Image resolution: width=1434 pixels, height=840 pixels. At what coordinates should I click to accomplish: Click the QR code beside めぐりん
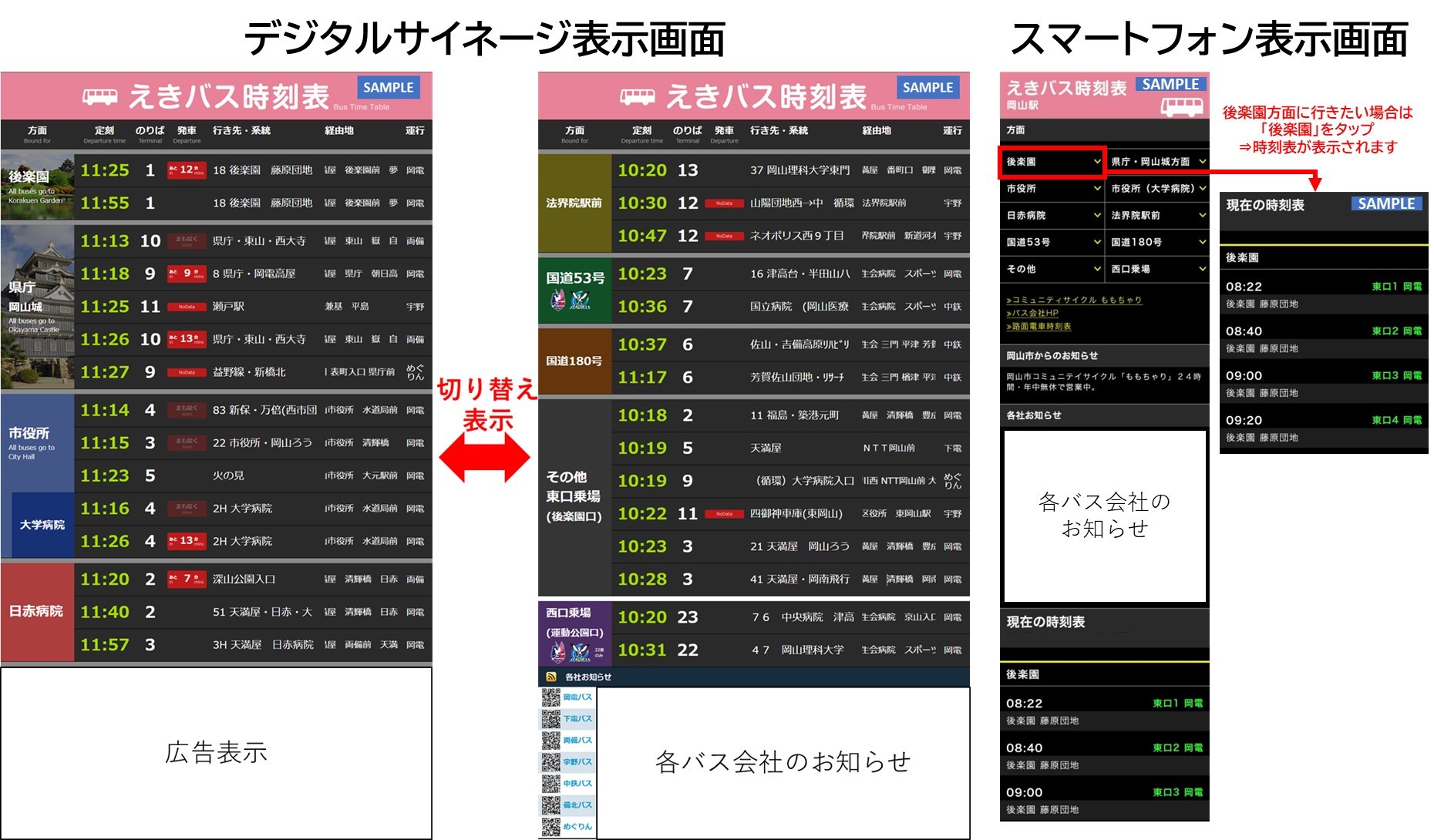tap(550, 827)
